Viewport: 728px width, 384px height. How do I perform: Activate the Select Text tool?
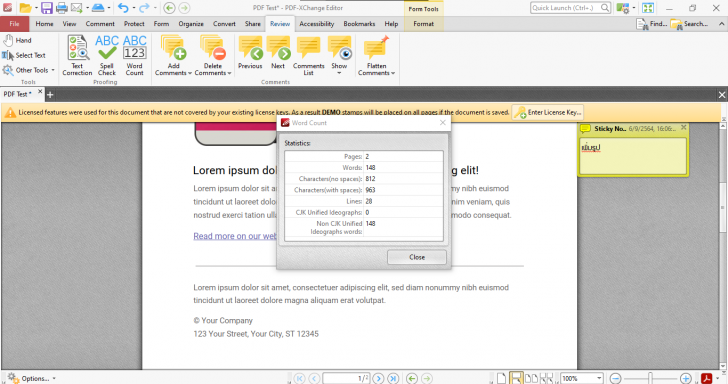coord(24,55)
